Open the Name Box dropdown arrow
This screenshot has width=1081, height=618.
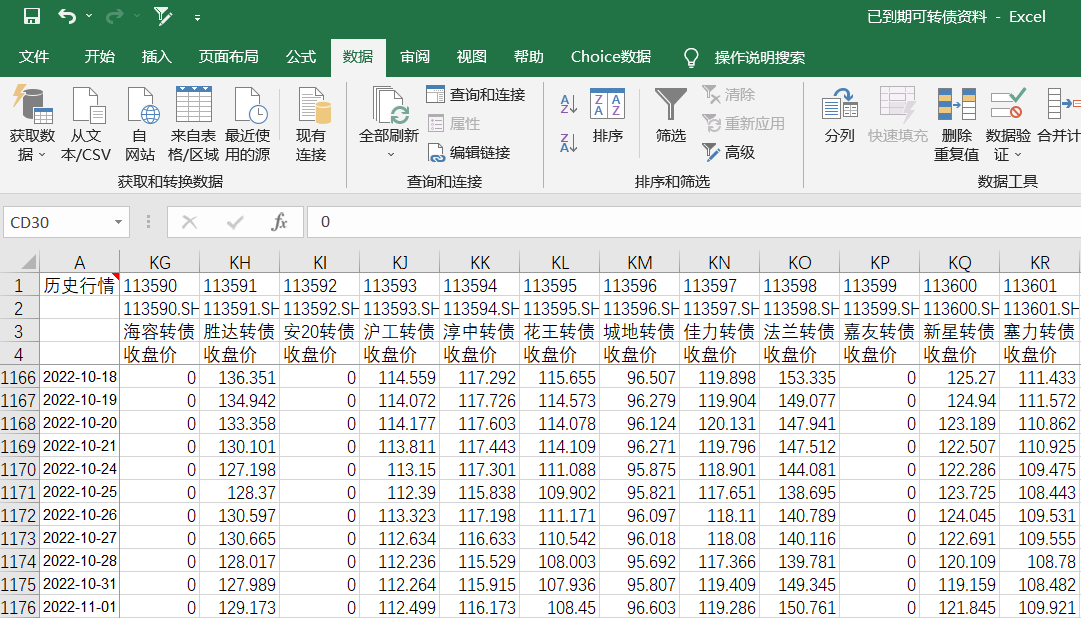coord(119,222)
